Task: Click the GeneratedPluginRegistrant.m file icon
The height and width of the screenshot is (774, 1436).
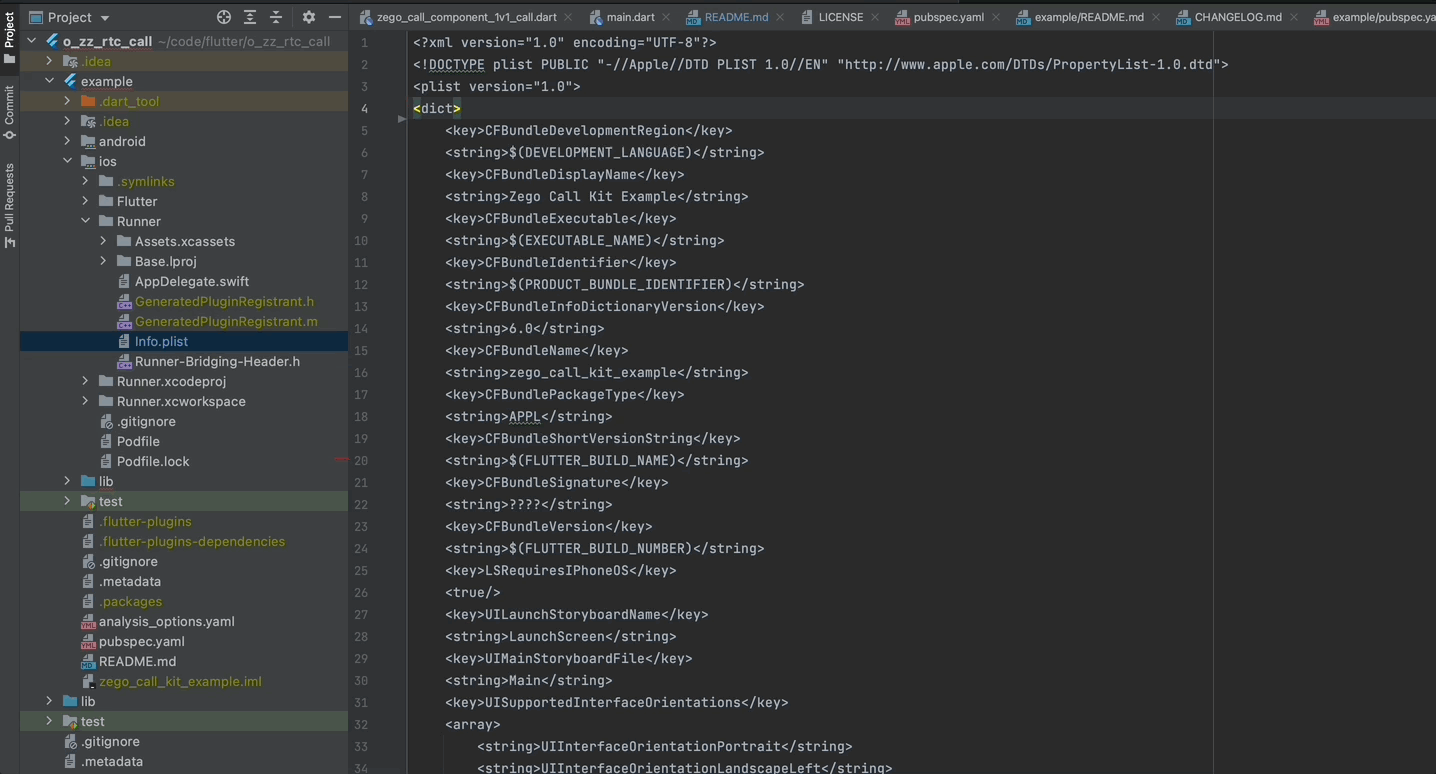Action: (124, 321)
